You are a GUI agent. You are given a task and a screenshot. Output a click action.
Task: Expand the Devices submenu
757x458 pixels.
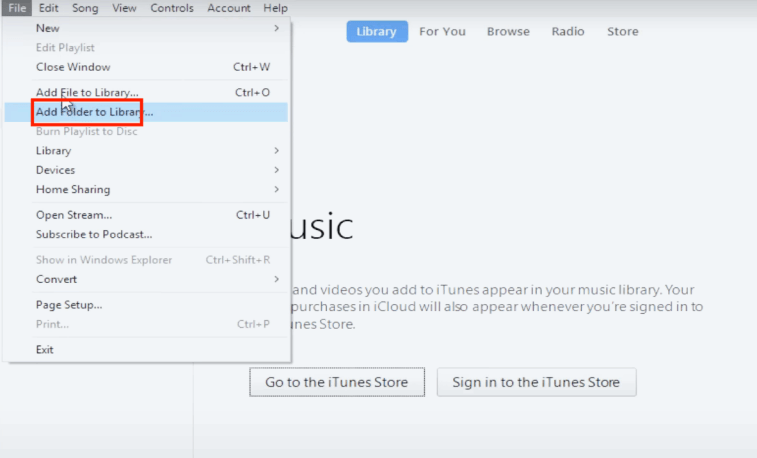pos(146,170)
